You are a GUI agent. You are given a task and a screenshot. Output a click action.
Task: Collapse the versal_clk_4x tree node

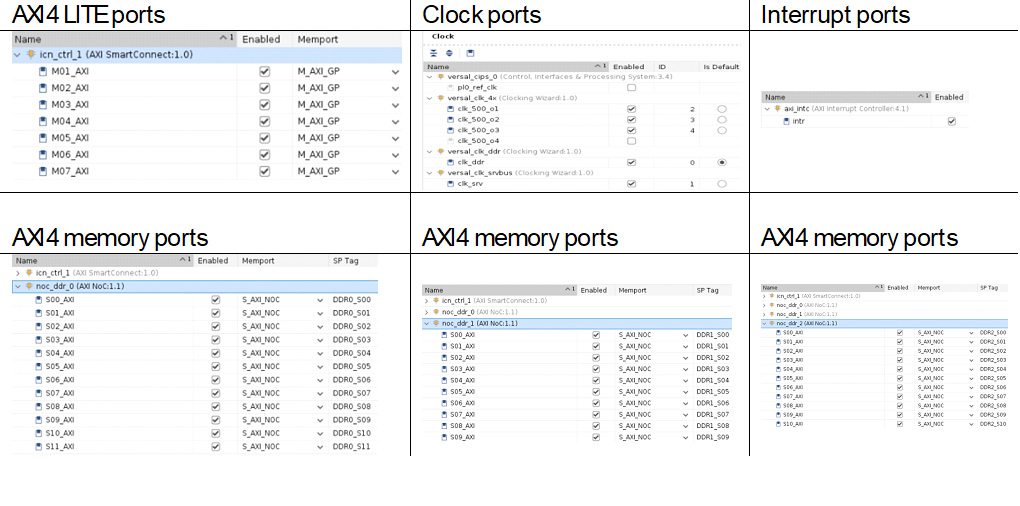[430, 98]
